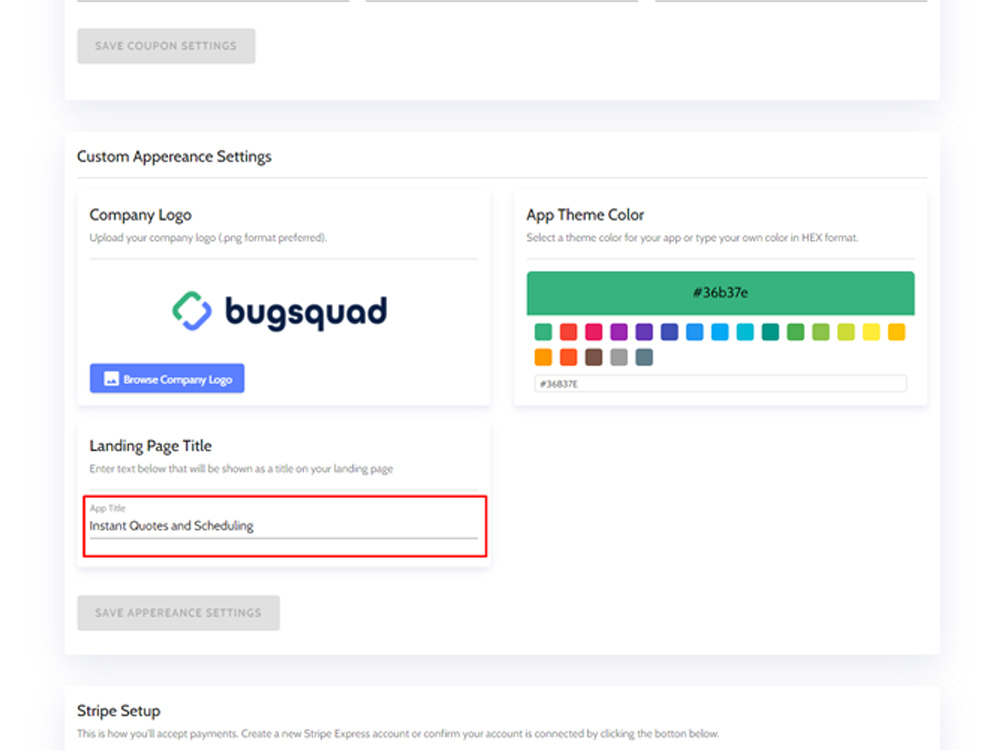Select the blue color swatch

point(695,332)
